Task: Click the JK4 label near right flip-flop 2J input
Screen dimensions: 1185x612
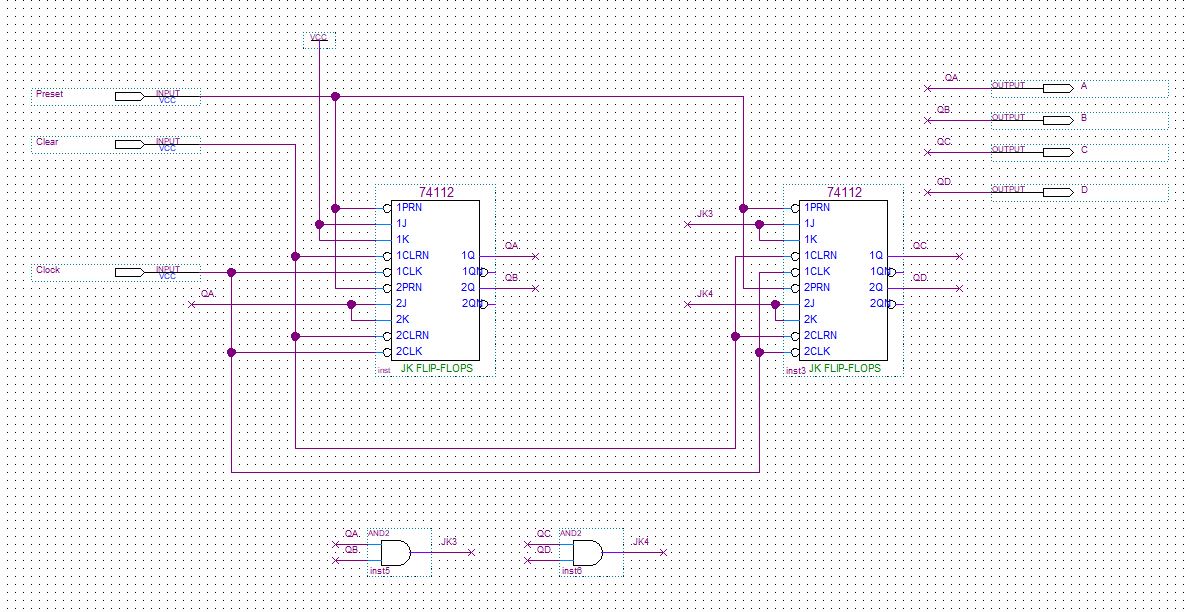Action: coord(703,294)
